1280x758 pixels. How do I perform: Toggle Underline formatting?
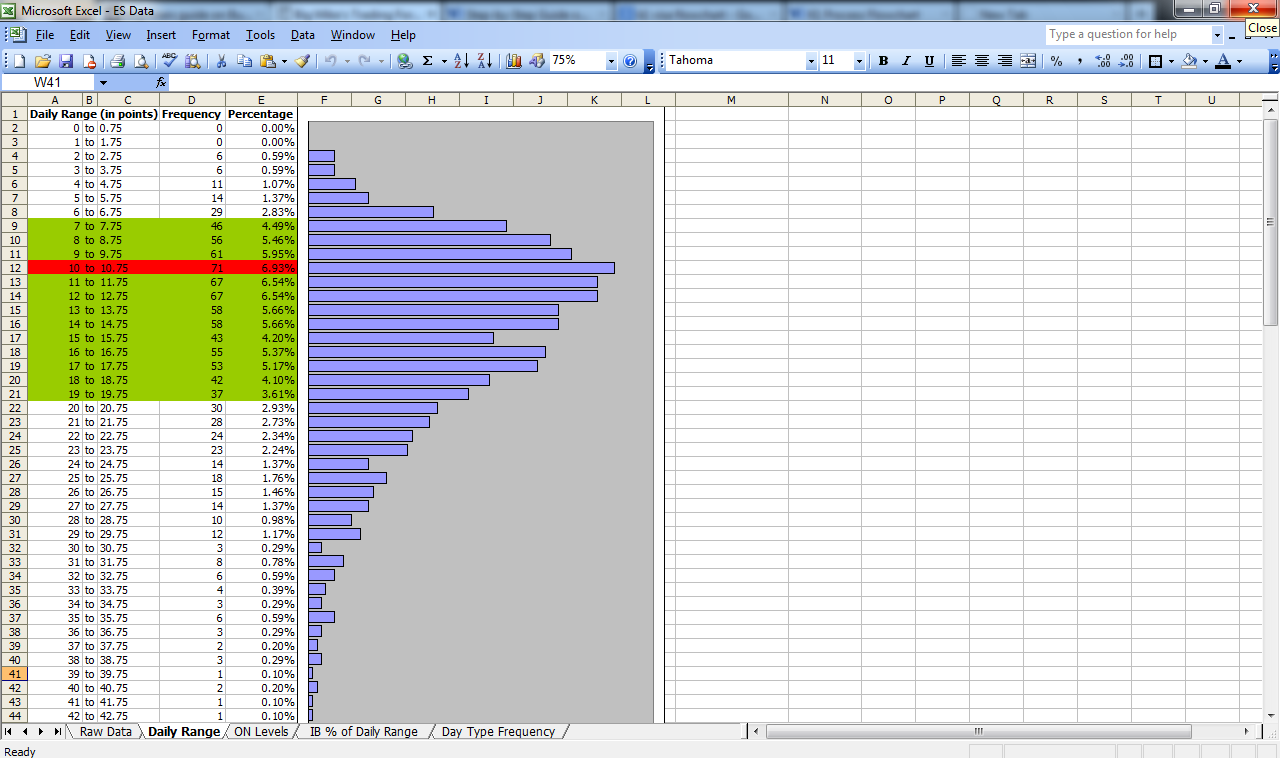coord(929,61)
